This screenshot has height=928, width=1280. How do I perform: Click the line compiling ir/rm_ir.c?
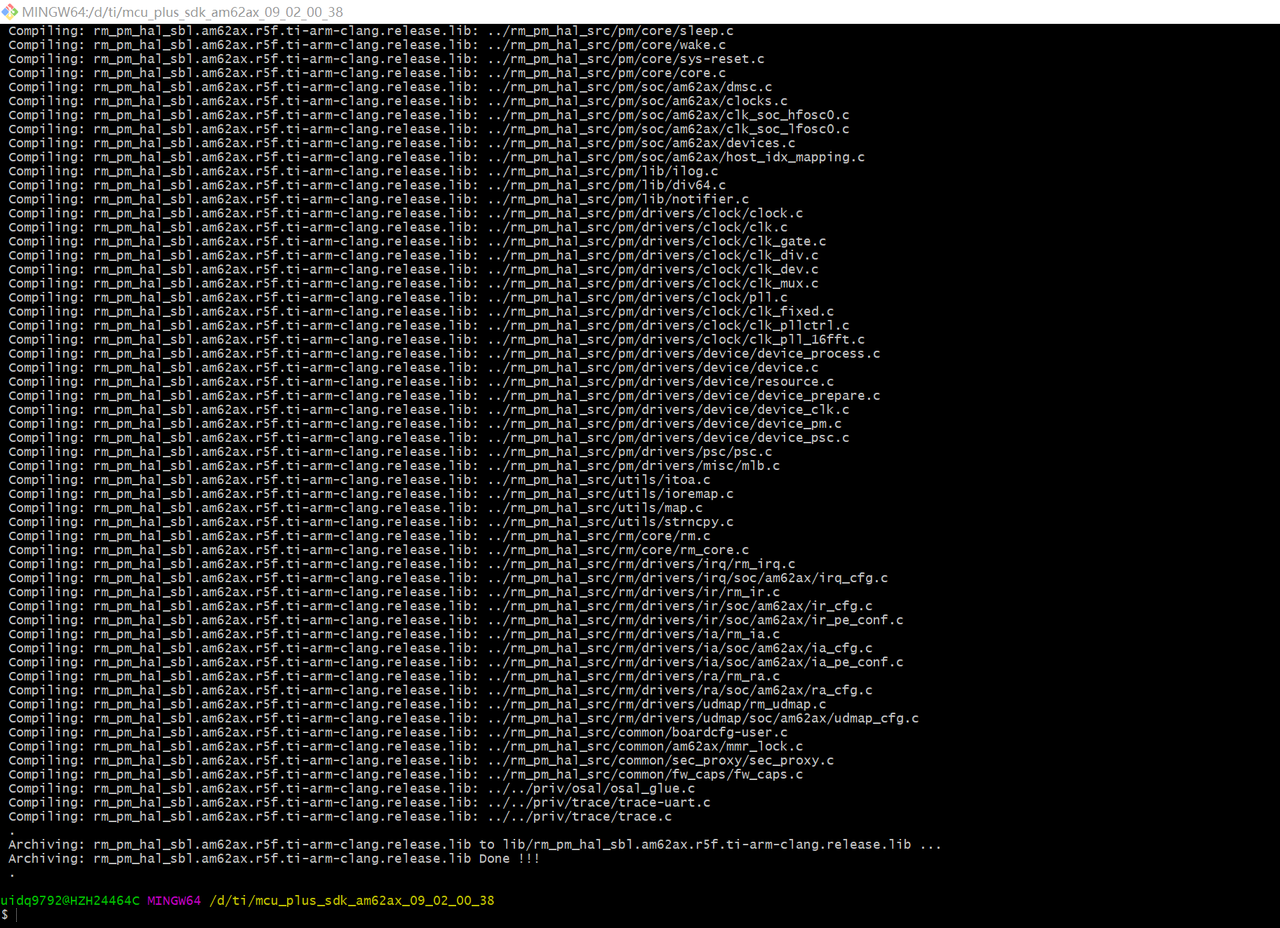point(394,591)
